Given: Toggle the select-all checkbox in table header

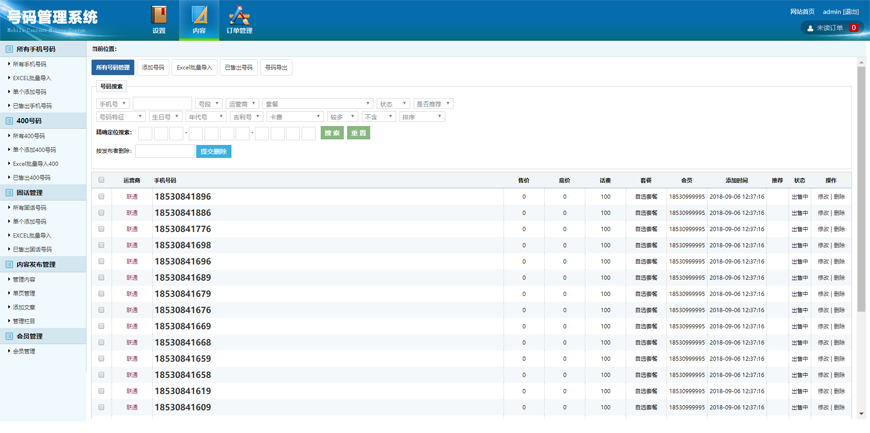Looking at the screenshot, I should pyautogui.click(x=101, y=180).
